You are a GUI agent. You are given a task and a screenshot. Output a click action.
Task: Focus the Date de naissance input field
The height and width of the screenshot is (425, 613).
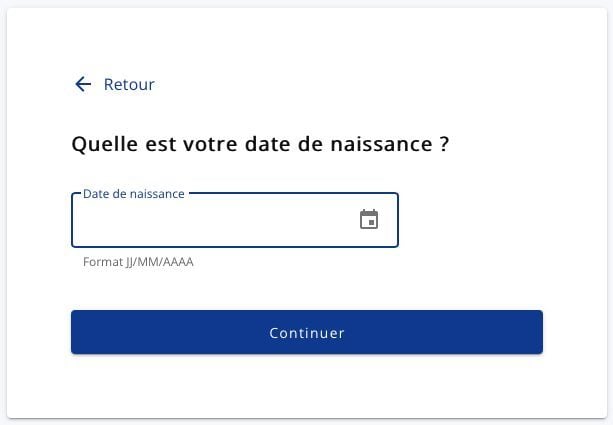235,220
